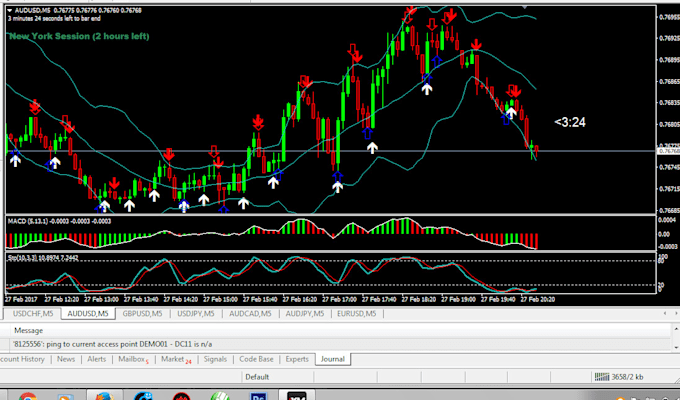Open the Alerts tab in the terminal
The height and width of the screenshot is (400, 680).
coord(96,359)
